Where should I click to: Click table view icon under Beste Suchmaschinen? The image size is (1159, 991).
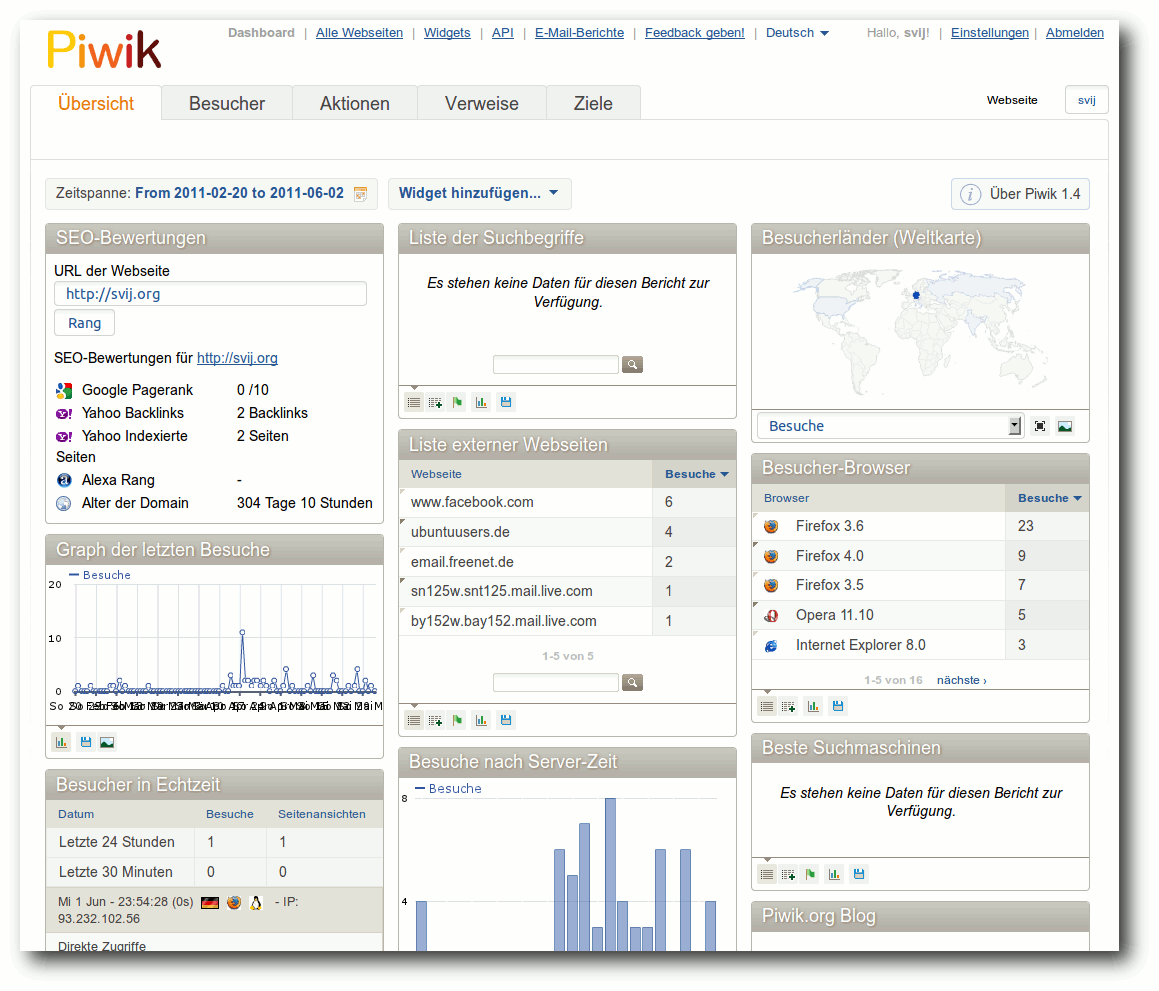tap(767, 874)
